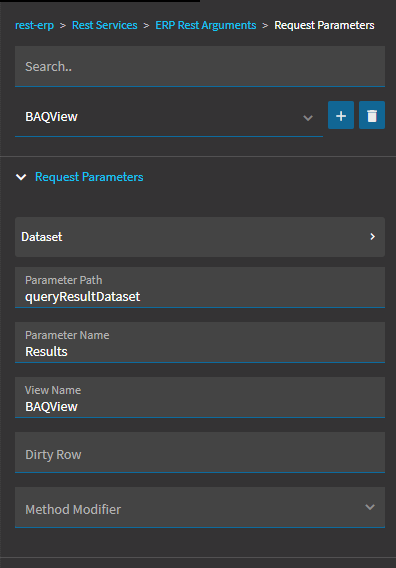Click the trash icon to delete BAQView
Image resolution: width=396 pixels, height=568 pixels.
click(372, 115)
